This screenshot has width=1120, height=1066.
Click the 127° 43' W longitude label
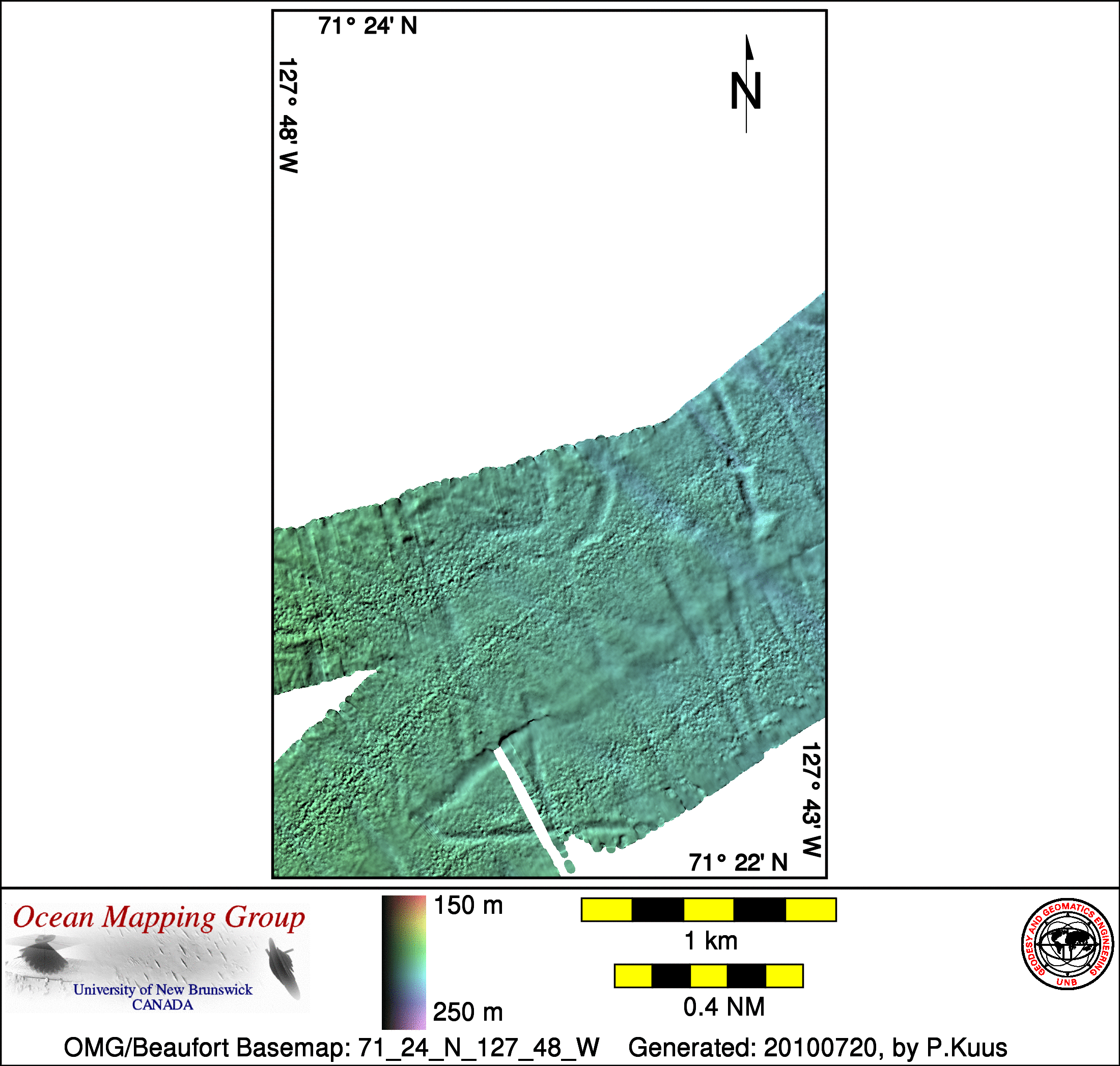pyautogui.click(x=811, y=799)
